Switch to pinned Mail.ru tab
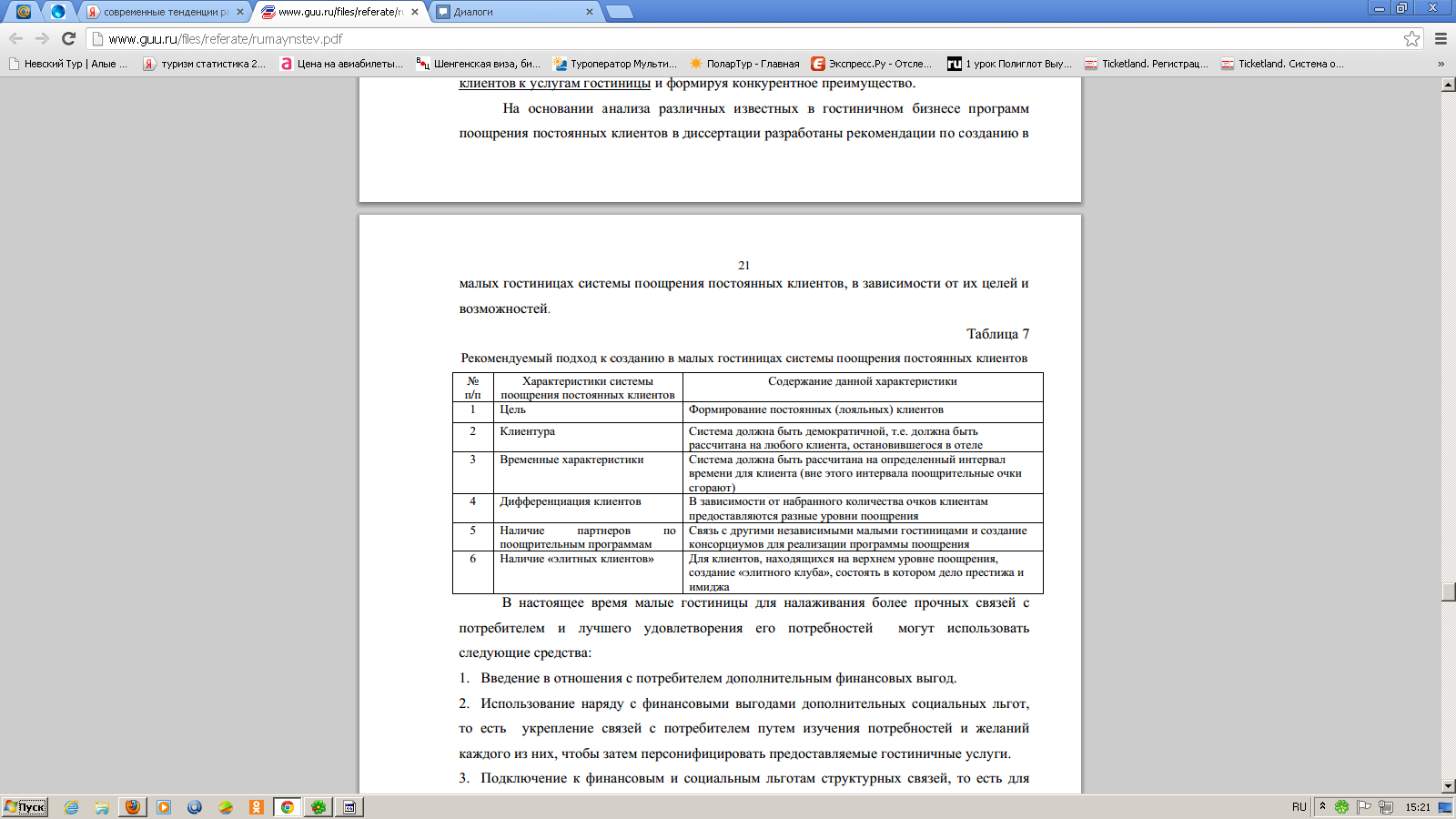The height and width of the screenshot is (819, 1456). pyautogui.click(x=24, y=12)
